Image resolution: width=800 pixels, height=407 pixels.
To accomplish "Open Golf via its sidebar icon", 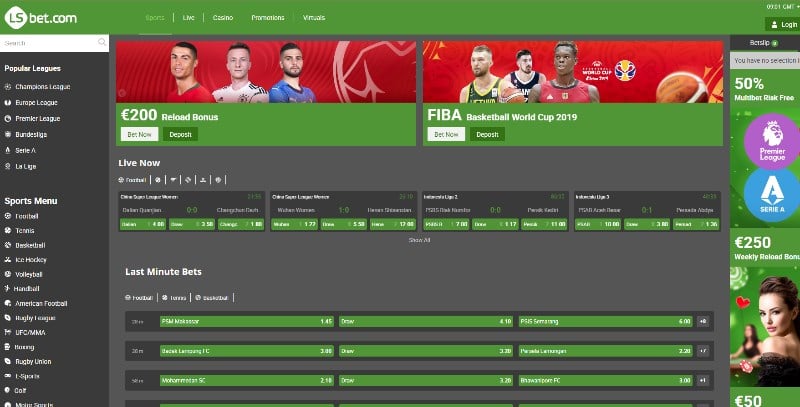I will click(x=8, y=391).
